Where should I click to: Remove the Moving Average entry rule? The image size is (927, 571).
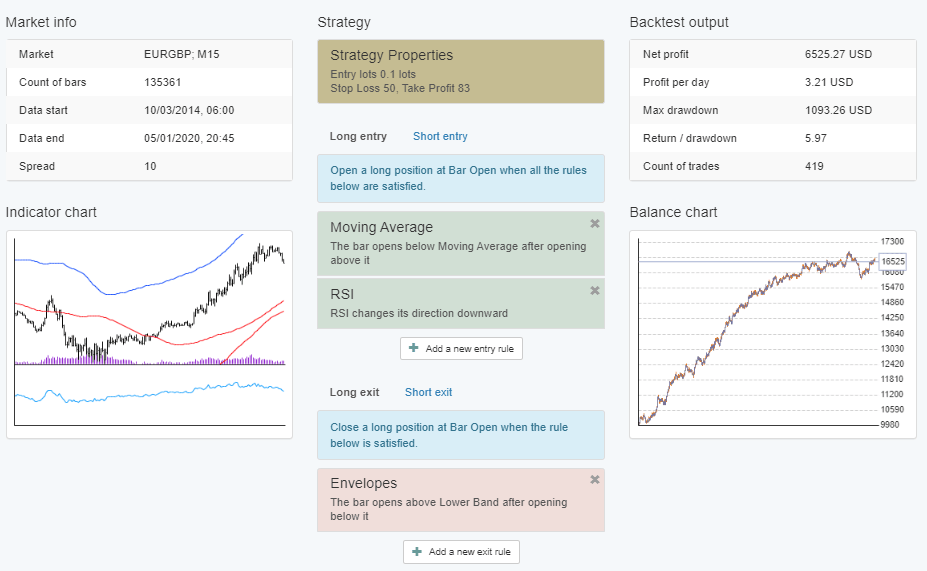(595, 223)
